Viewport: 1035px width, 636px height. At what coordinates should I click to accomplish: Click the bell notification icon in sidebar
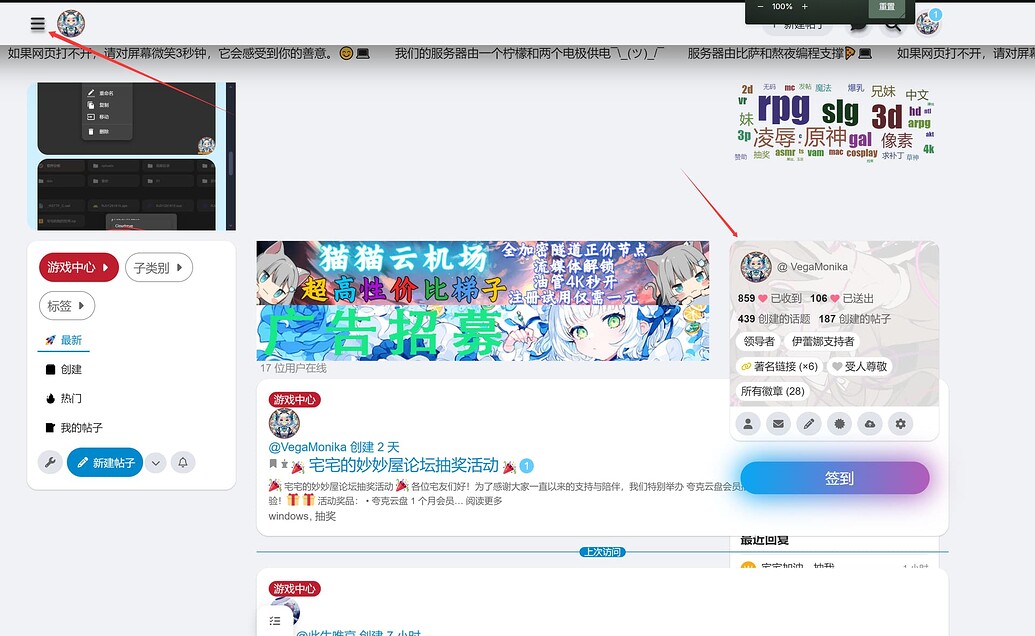pos(183,462)
